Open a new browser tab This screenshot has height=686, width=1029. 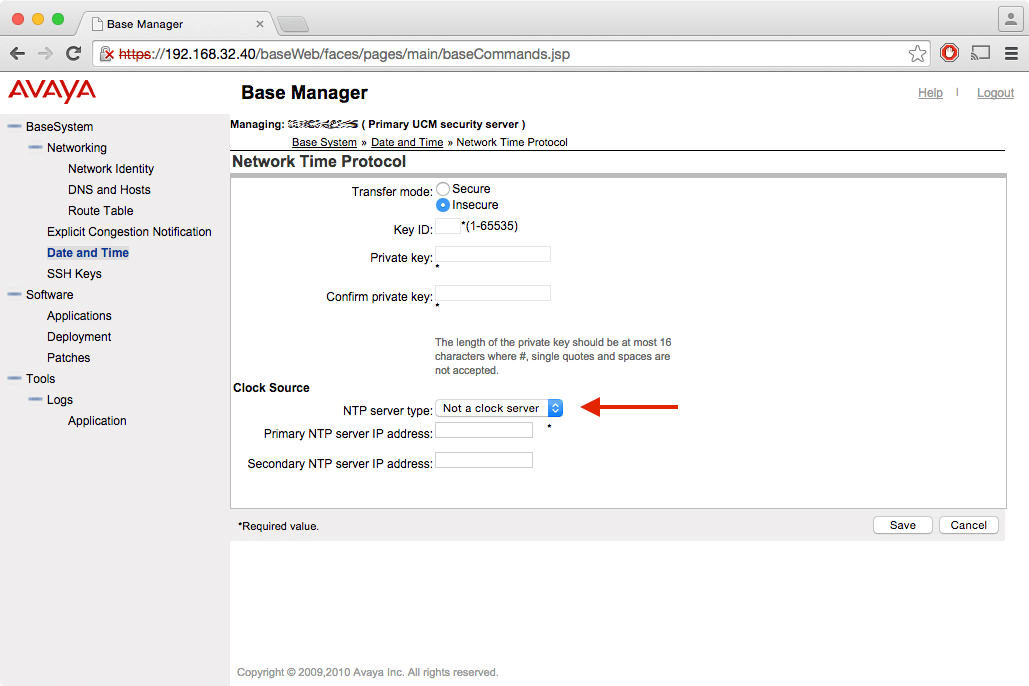pos(293,25)
